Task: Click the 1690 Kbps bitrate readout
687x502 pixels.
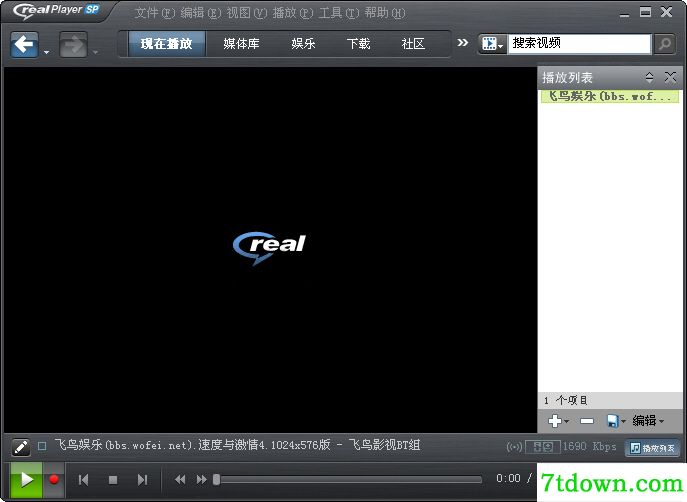Action: pos(589,446)
